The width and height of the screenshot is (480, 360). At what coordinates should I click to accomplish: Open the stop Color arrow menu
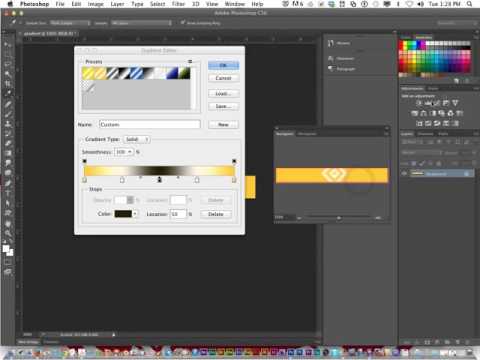(x=135, y=214)
